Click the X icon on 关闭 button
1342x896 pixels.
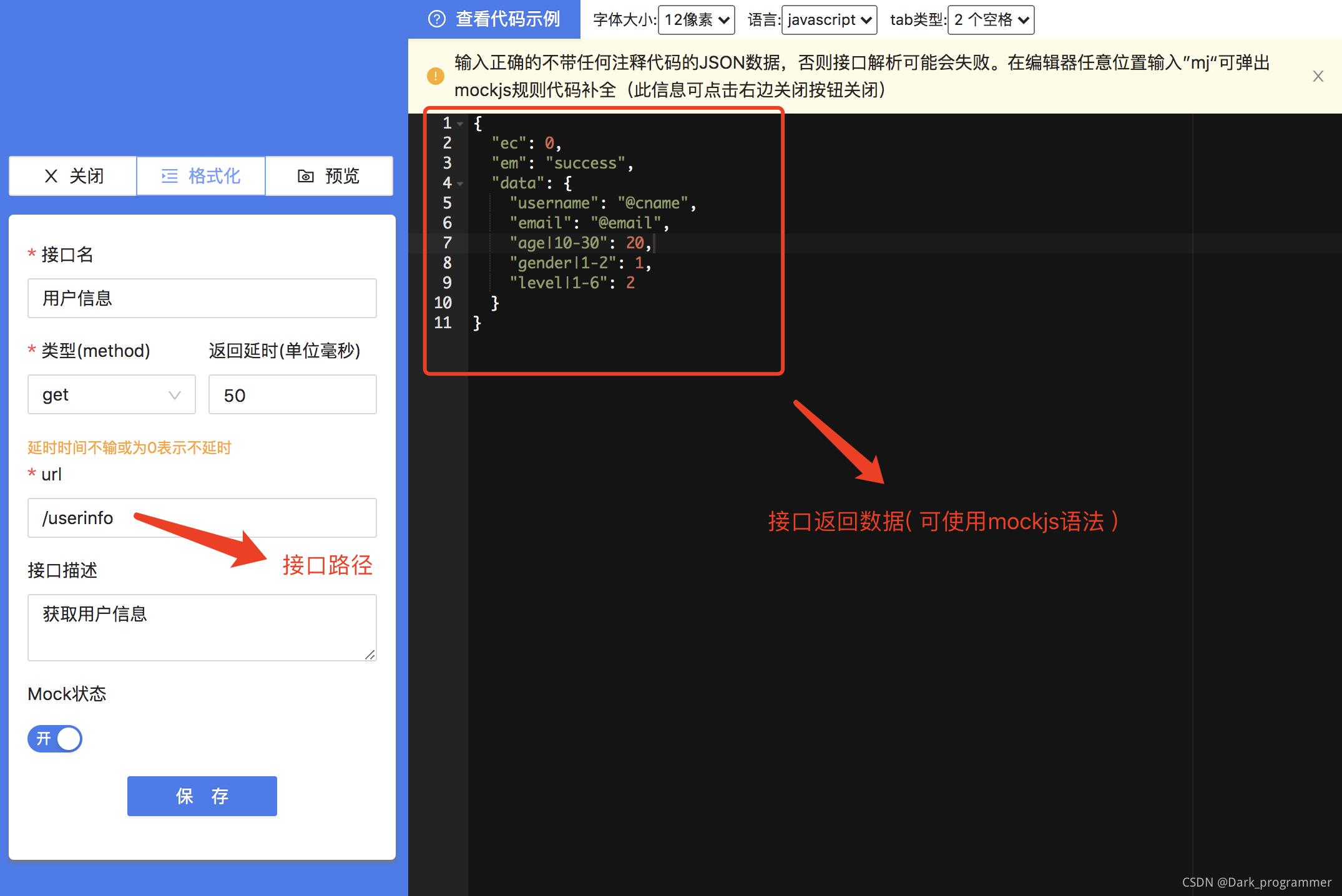click(51, 177)
